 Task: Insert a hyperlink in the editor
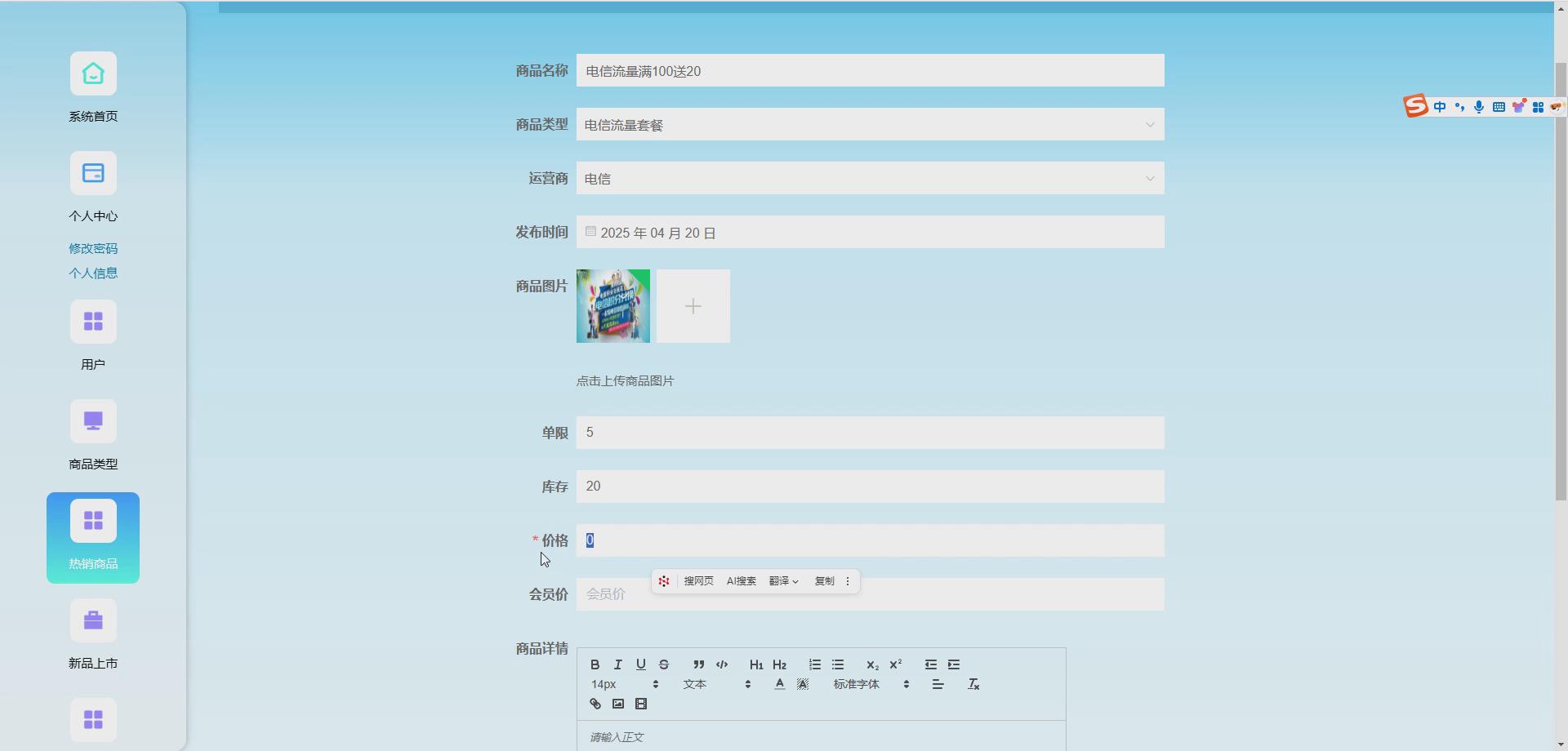[x=595, y=704]
